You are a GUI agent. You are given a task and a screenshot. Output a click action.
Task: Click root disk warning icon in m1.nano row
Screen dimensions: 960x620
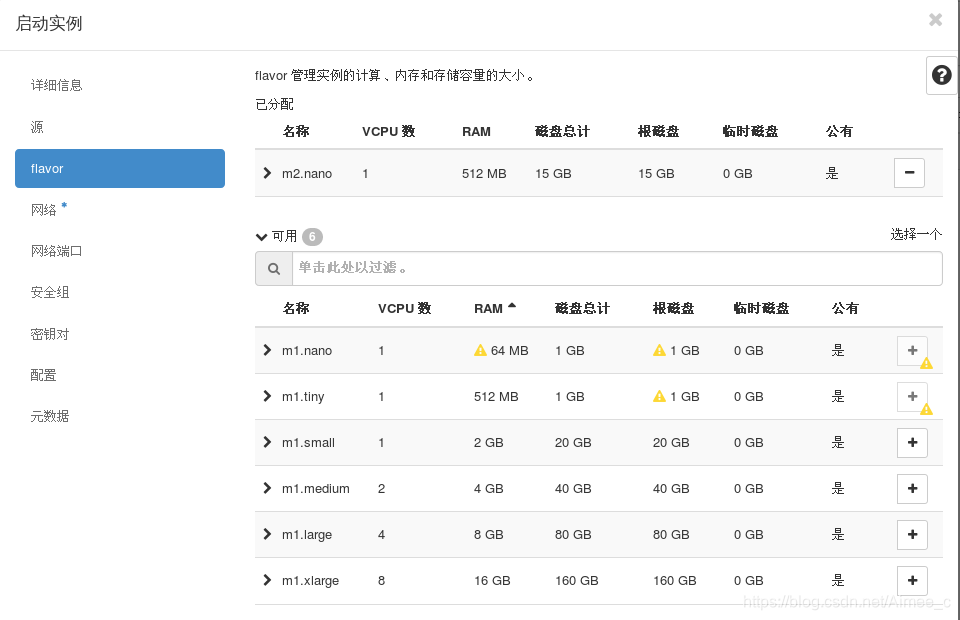659,350
